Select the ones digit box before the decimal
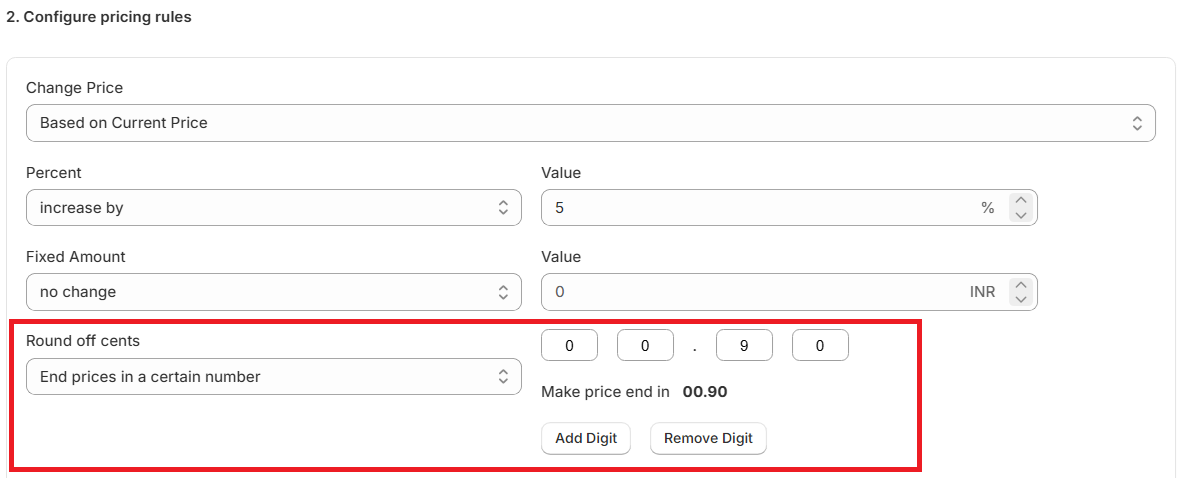The image size is (1195, 478). 645,346
